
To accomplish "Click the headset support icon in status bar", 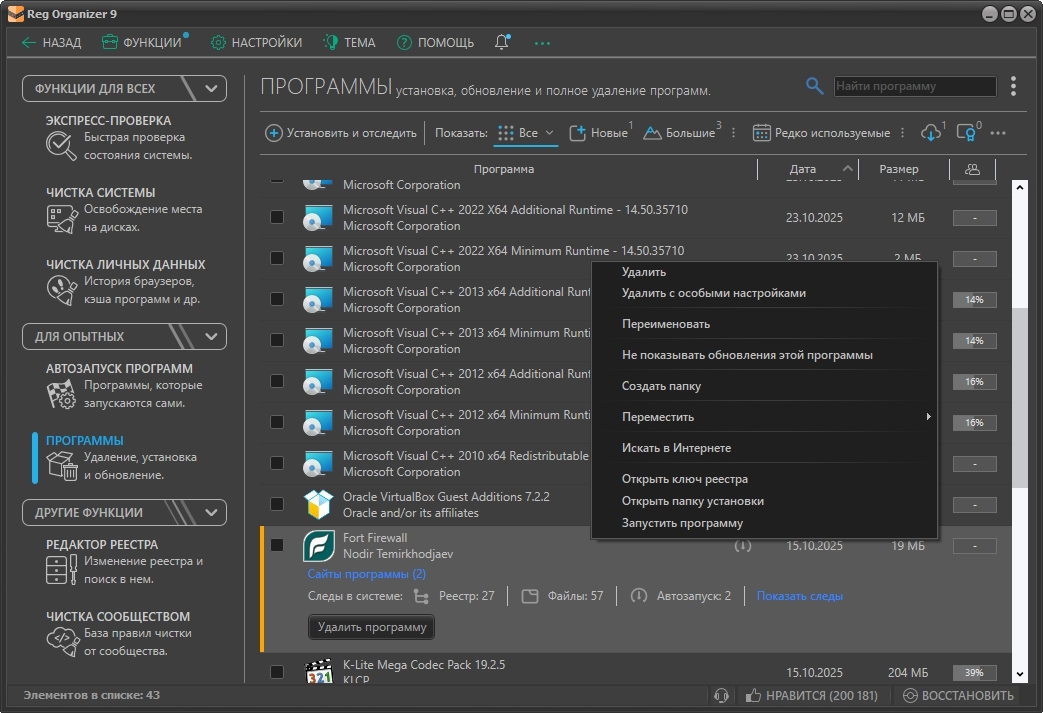I will [721, 696].
